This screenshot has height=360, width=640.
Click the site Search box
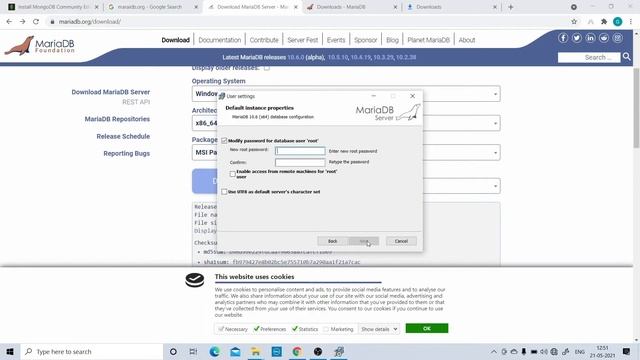(x=589, y=57)
